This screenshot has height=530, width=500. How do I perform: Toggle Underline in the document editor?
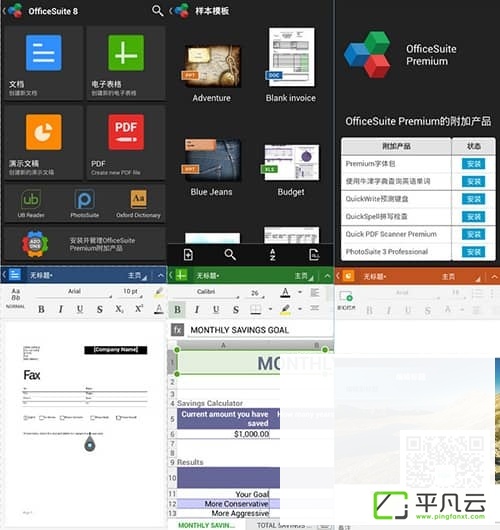coord(80,309)
